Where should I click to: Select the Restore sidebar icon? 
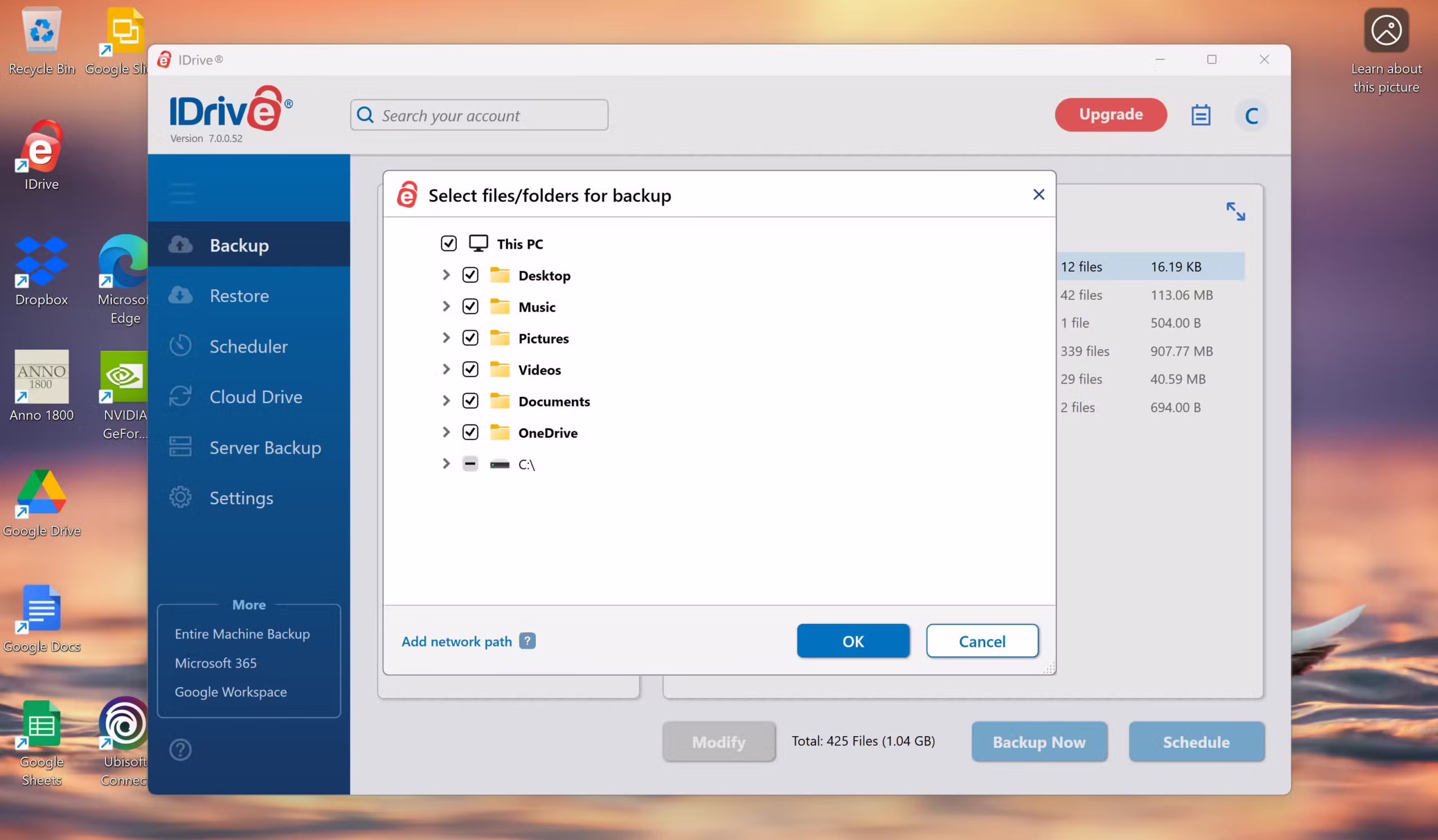coord(180,295)
